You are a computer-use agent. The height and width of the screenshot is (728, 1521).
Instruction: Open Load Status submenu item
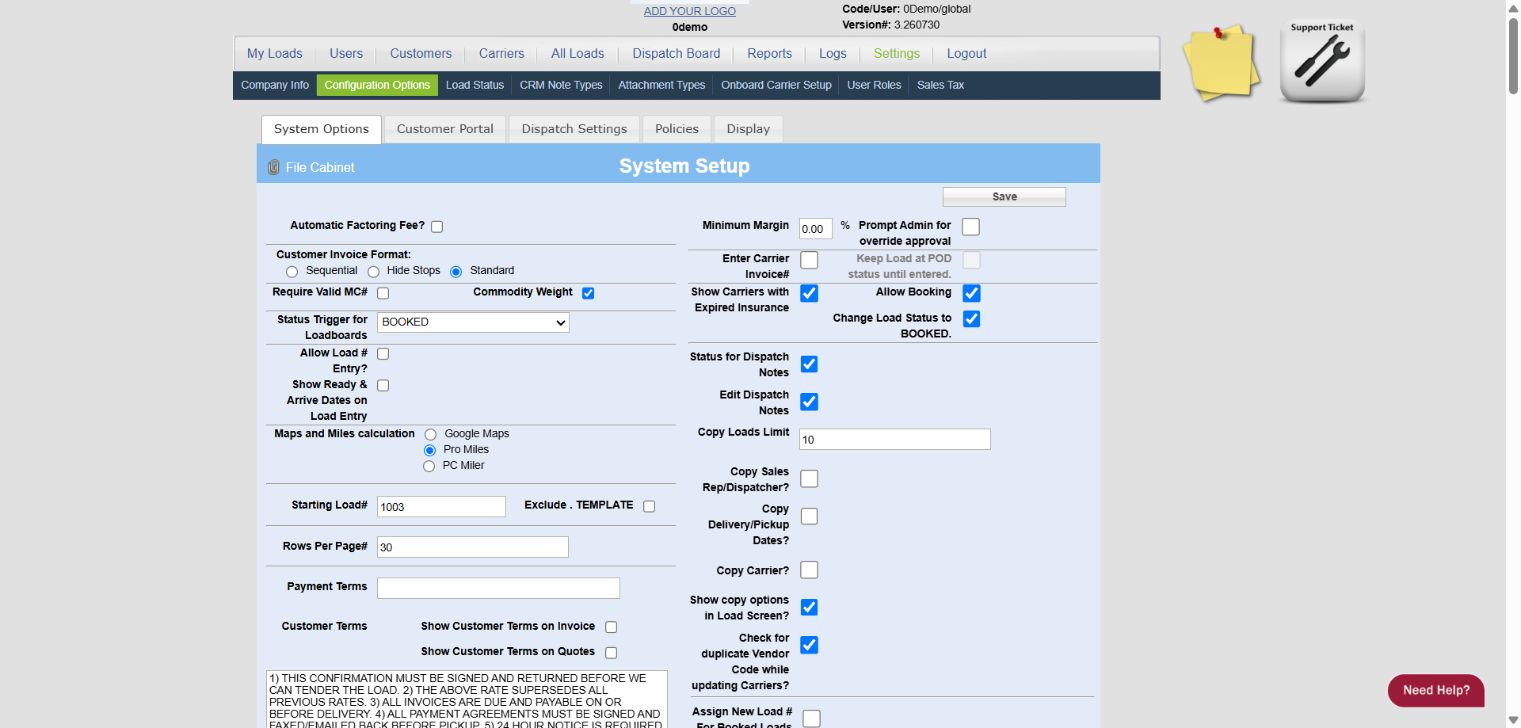coord(475,85)
